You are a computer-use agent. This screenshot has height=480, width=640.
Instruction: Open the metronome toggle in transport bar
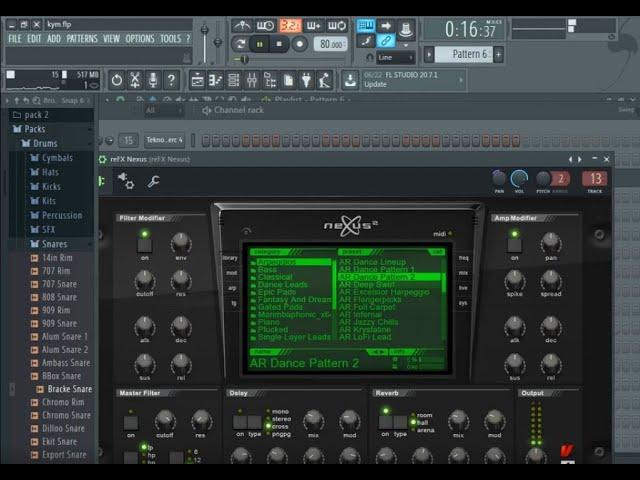click(242, 26)
